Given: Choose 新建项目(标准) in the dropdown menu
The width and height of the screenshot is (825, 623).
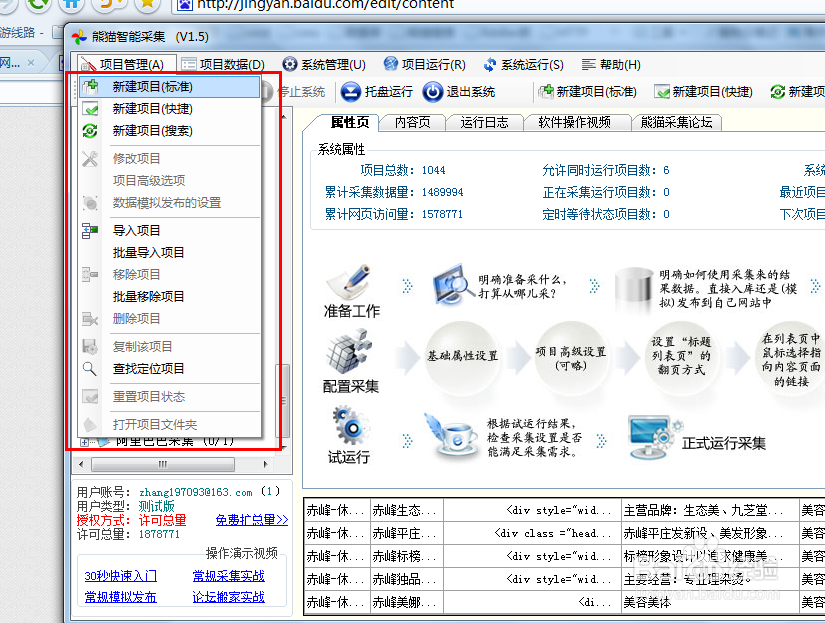Looking at the screenshot, I should point(169,86).
